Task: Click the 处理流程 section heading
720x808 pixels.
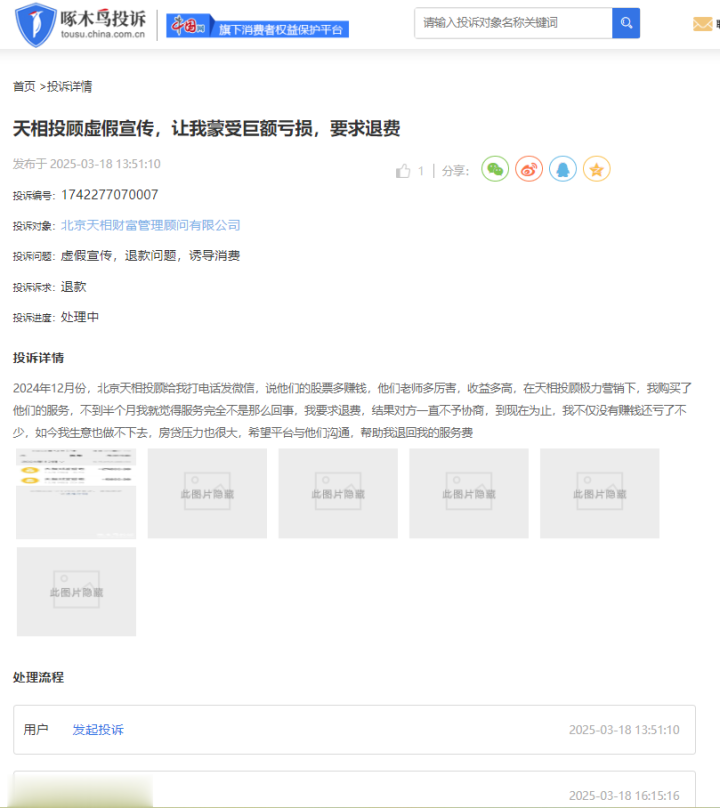Action: pyautogui.click(x=38, y=677)
